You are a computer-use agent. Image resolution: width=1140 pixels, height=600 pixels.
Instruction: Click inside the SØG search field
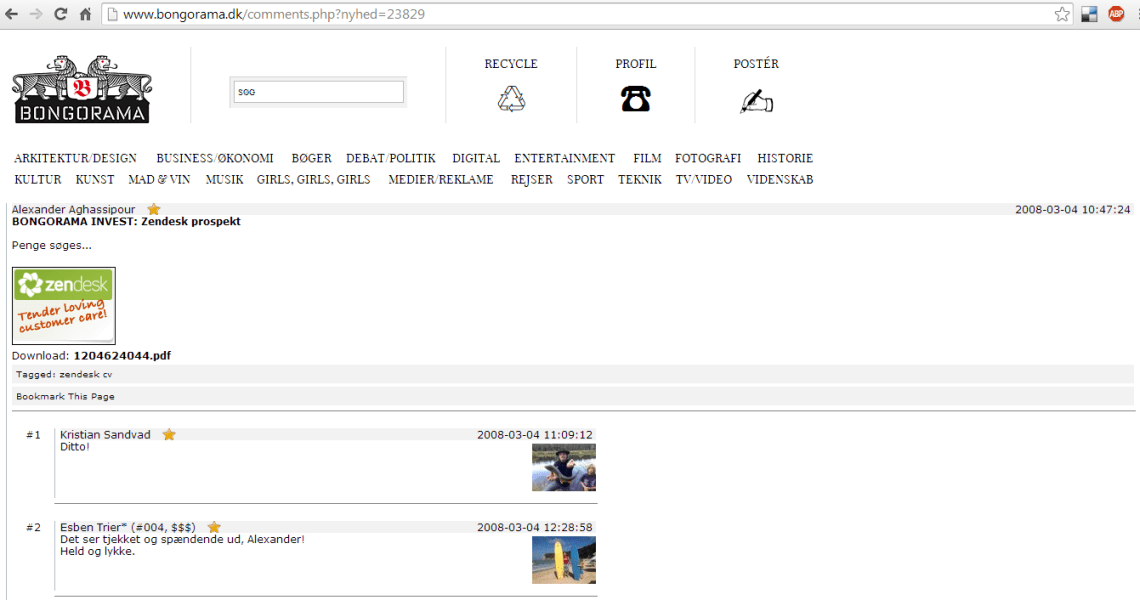(x=317, y=91)
